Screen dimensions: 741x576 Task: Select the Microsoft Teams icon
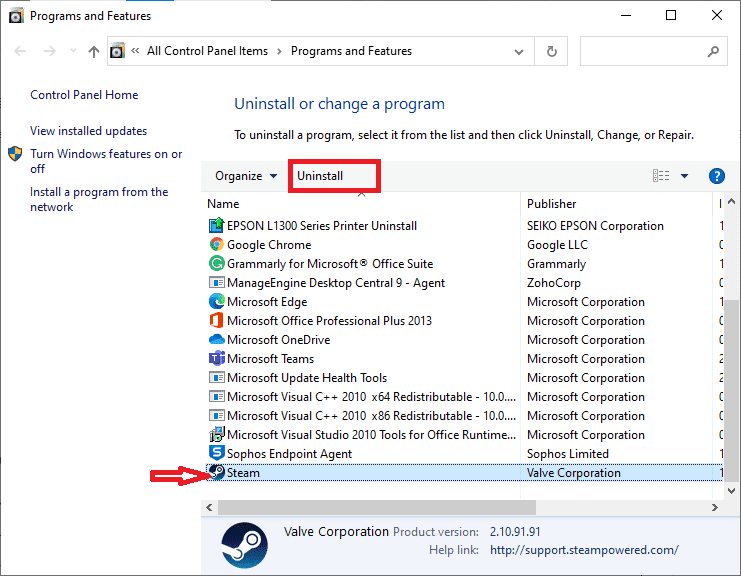pyautogui.click(x=217, y=359)
